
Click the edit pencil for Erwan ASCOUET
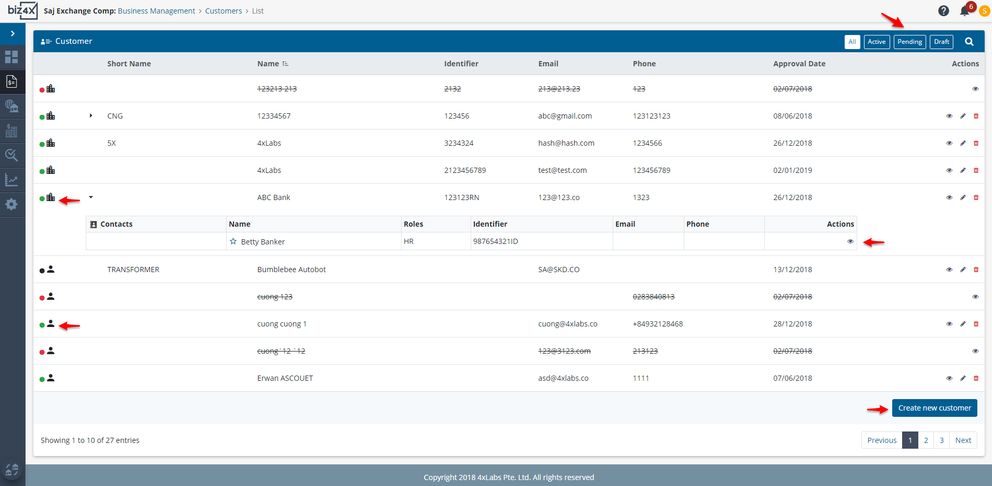[x=962, y=379]
